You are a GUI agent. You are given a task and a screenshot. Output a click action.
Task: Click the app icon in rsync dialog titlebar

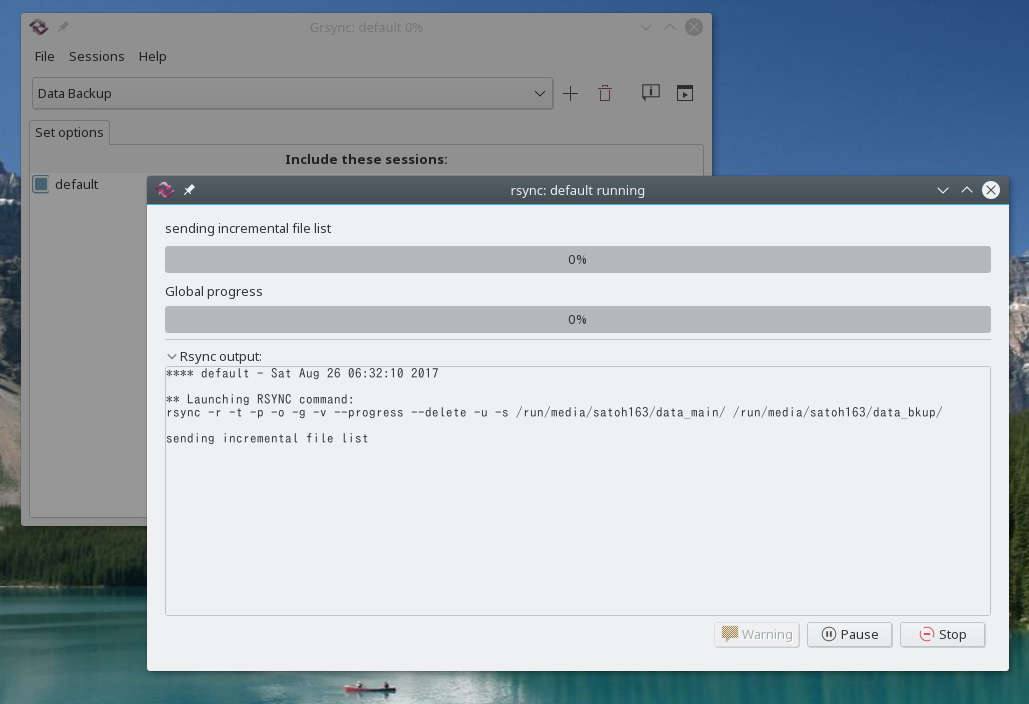tap(165, 190)
